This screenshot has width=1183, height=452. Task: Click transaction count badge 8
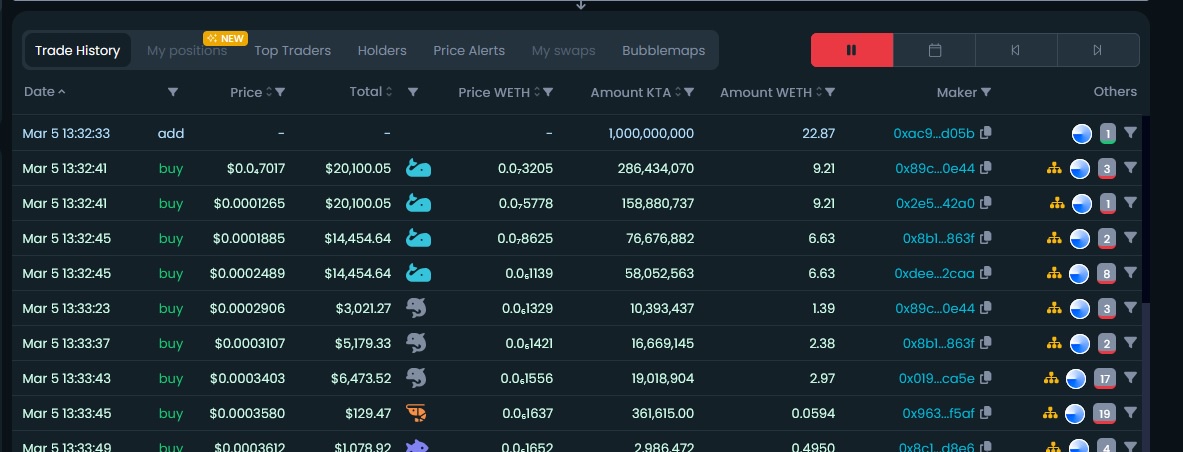click(x=1107, y=274)
